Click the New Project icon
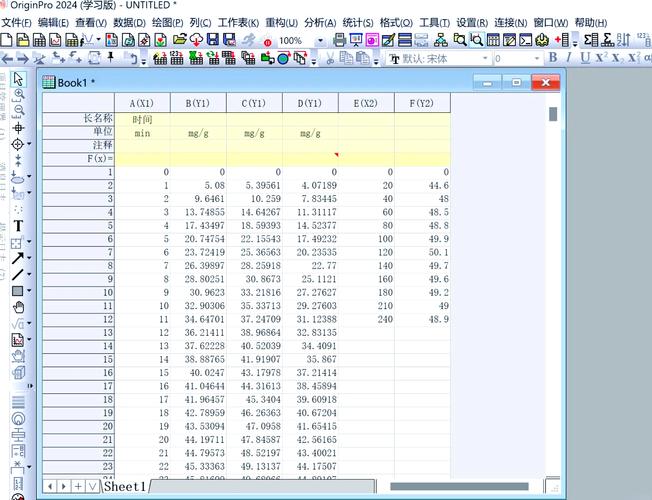Screen dimensions: 652x500 (x=7, y=40)
